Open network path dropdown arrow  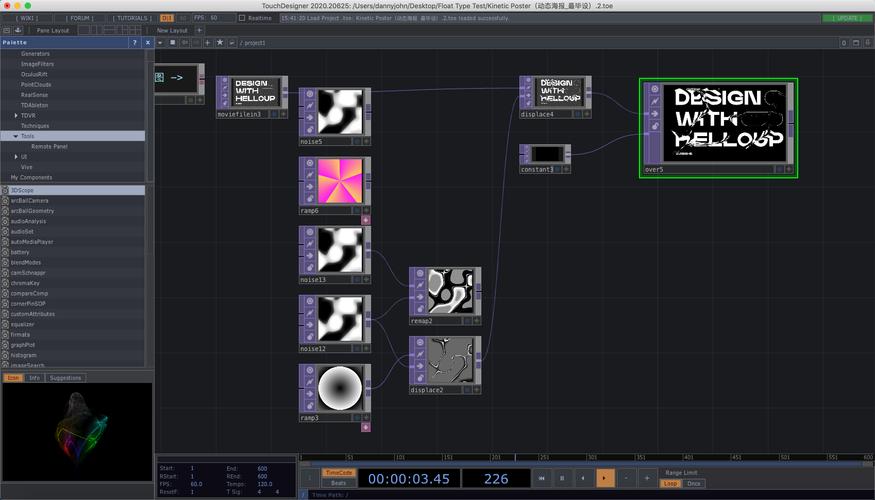click(161, 42)
